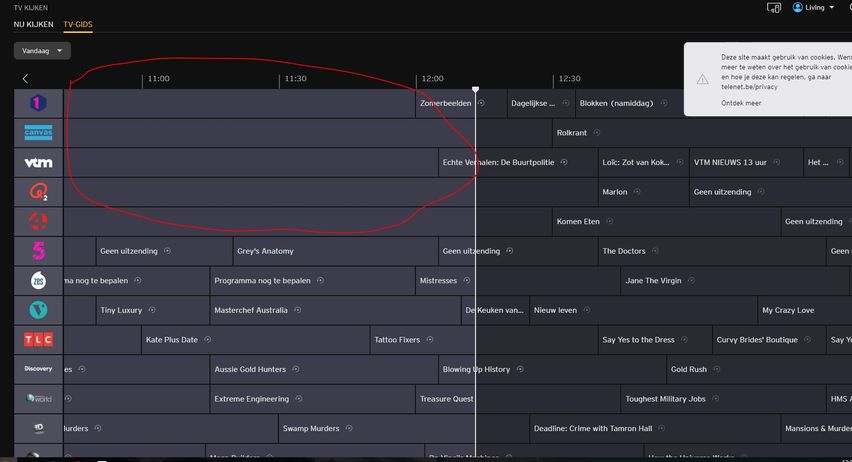Select the Dagelijkse programme on Één
Screen dimensions: 852x462
click(x=533, y=103)
